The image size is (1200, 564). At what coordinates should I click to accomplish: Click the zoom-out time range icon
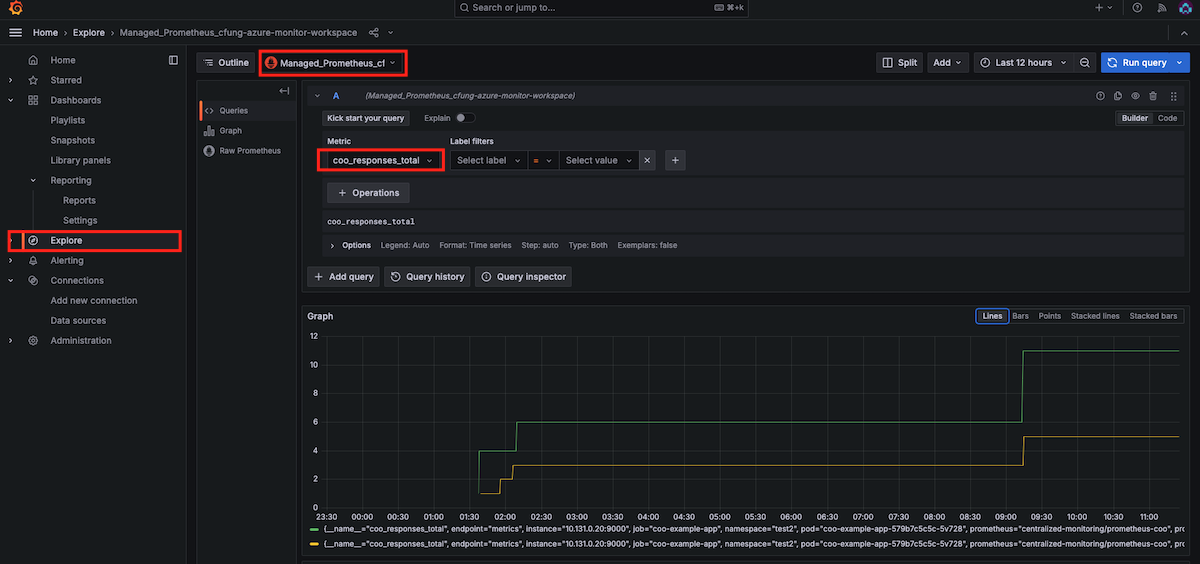point(1085,63)
